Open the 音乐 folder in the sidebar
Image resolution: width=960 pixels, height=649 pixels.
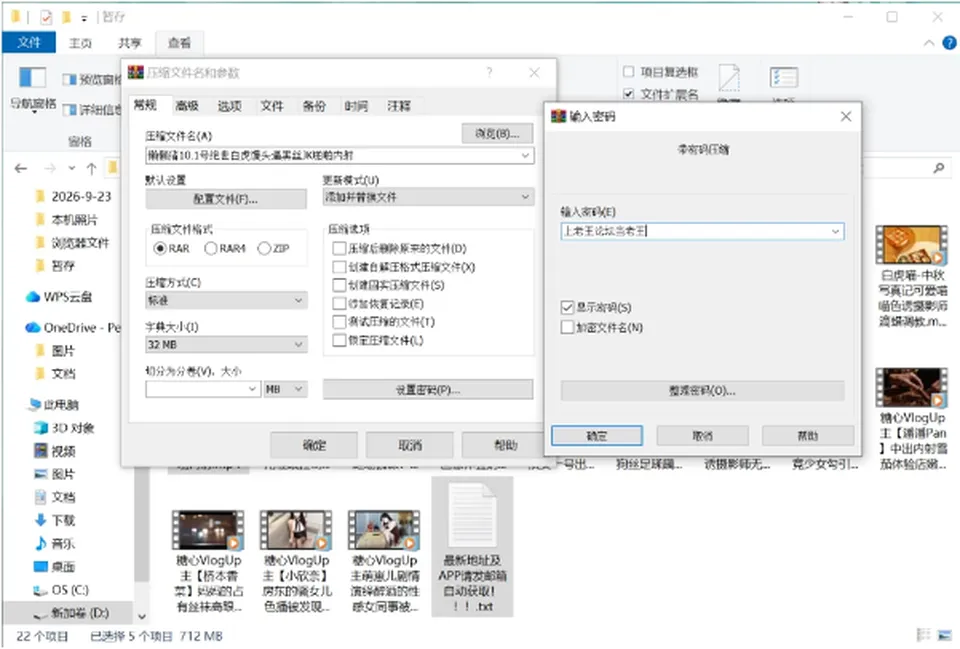(54, 544)
